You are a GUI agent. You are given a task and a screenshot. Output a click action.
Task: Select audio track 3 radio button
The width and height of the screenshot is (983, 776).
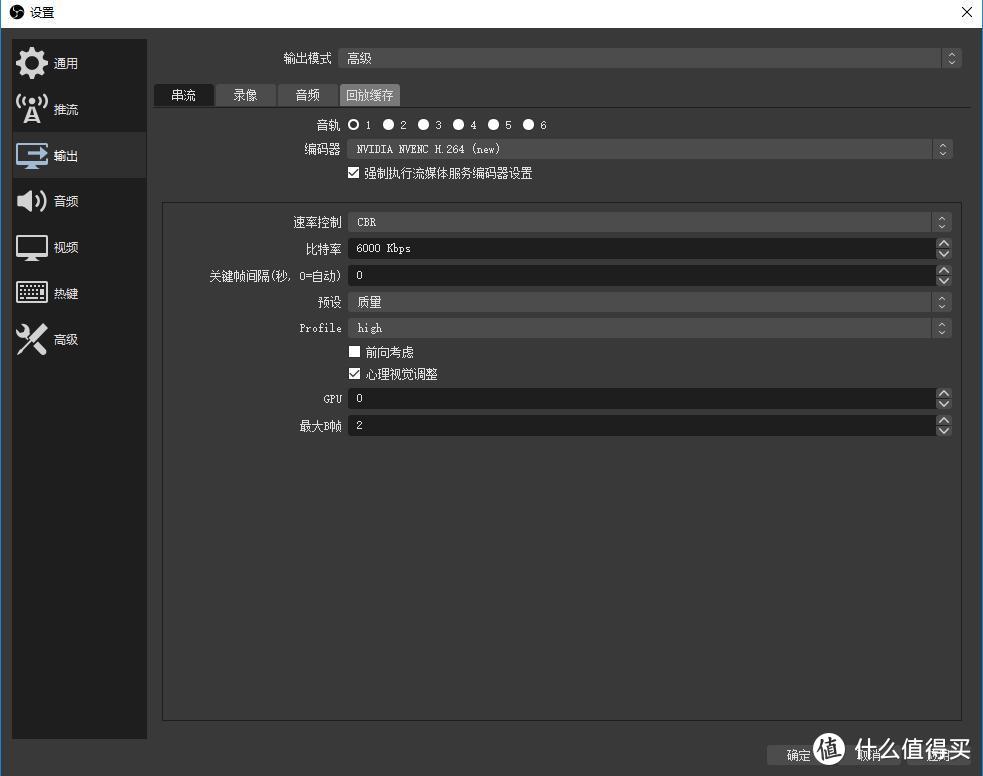(424, 125)
